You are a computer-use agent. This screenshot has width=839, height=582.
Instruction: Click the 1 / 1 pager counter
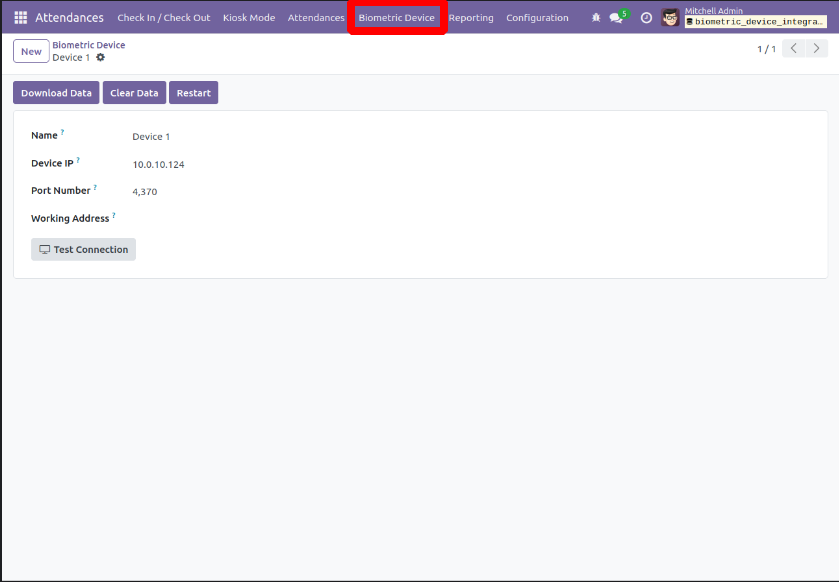point(766,49)
